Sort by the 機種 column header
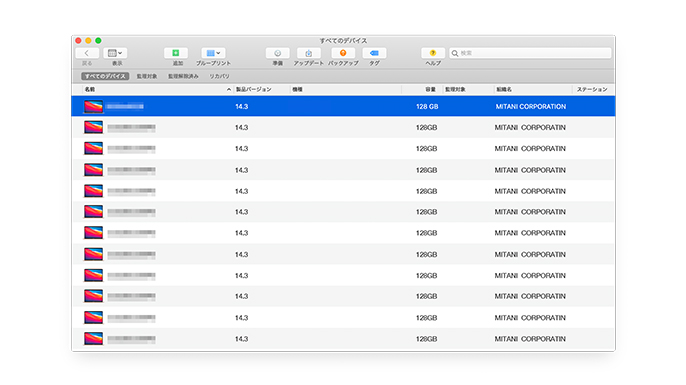Viewport: 686px width, 385px height. [x=298, y=89]
